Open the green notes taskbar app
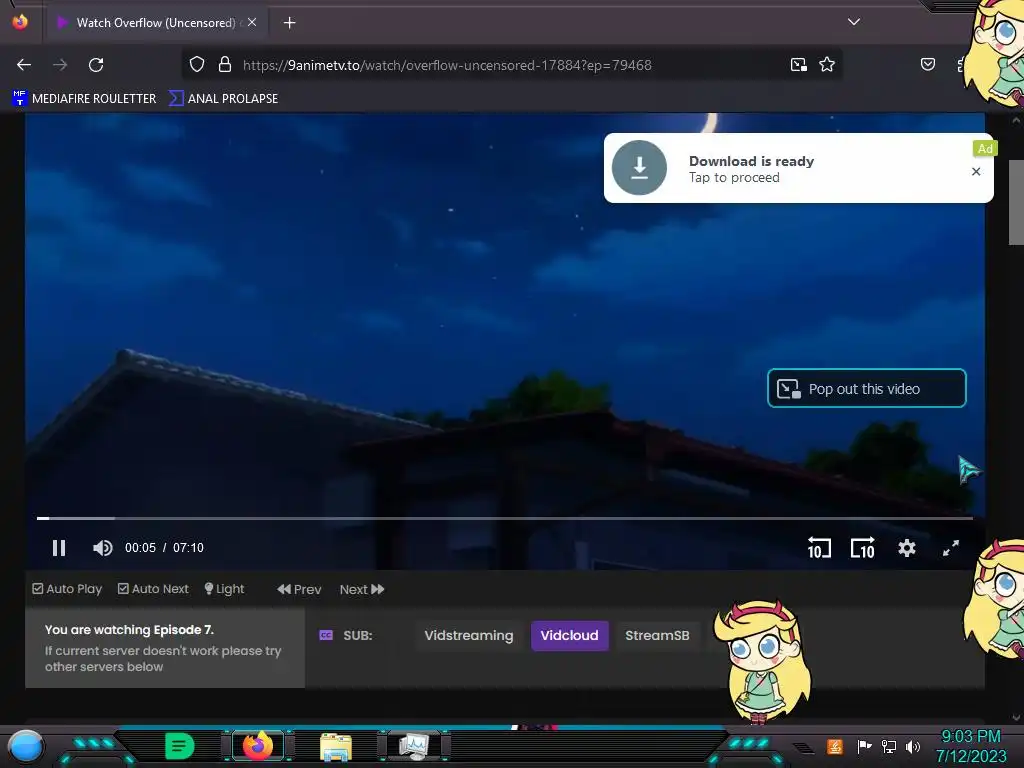 tap(179, 746)
